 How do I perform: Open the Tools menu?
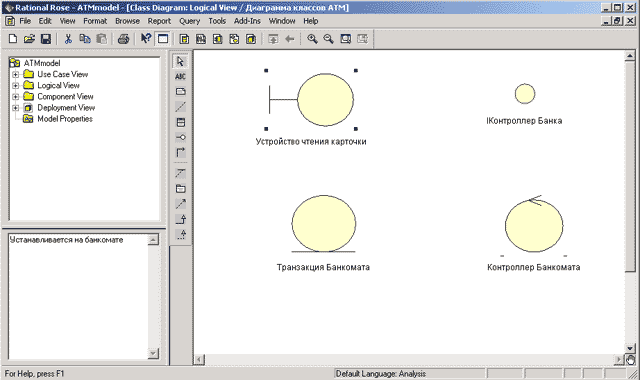pyautogui.click(x=217, y=21)
